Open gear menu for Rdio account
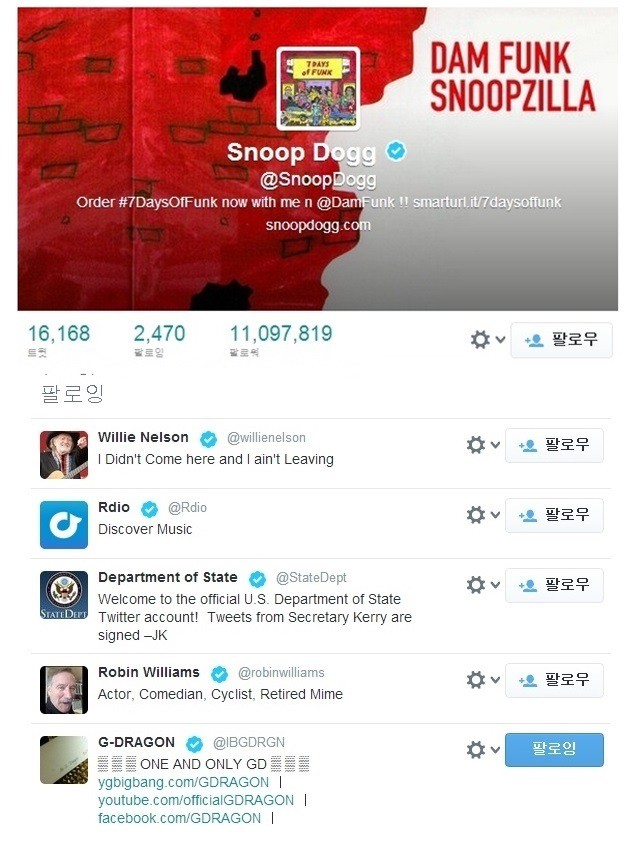 [483, 515]
